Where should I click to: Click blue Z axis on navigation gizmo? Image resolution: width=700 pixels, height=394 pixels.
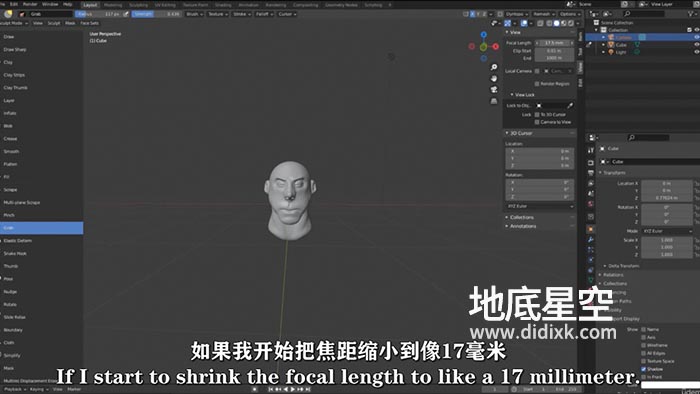point(483,35)
